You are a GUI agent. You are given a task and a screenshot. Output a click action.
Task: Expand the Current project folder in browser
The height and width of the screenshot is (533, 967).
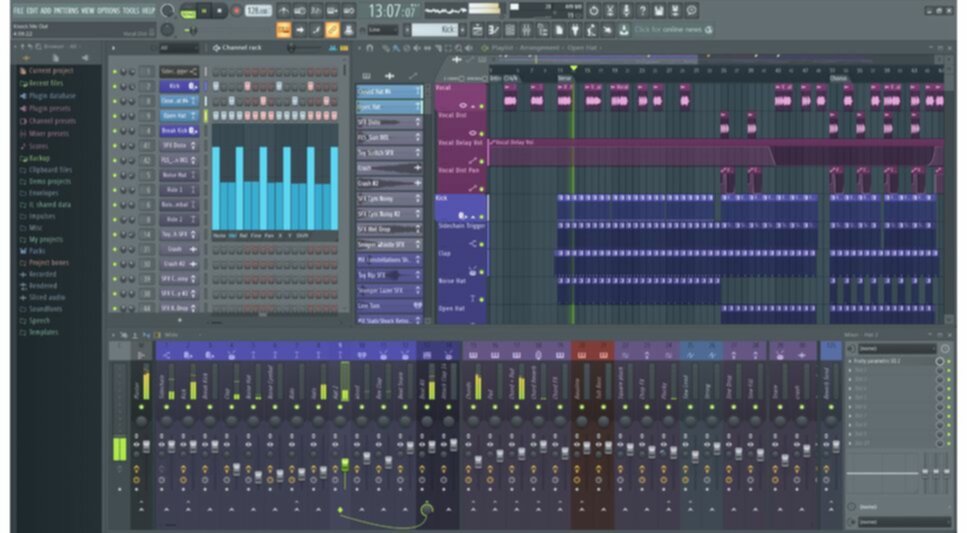(51, 71)
